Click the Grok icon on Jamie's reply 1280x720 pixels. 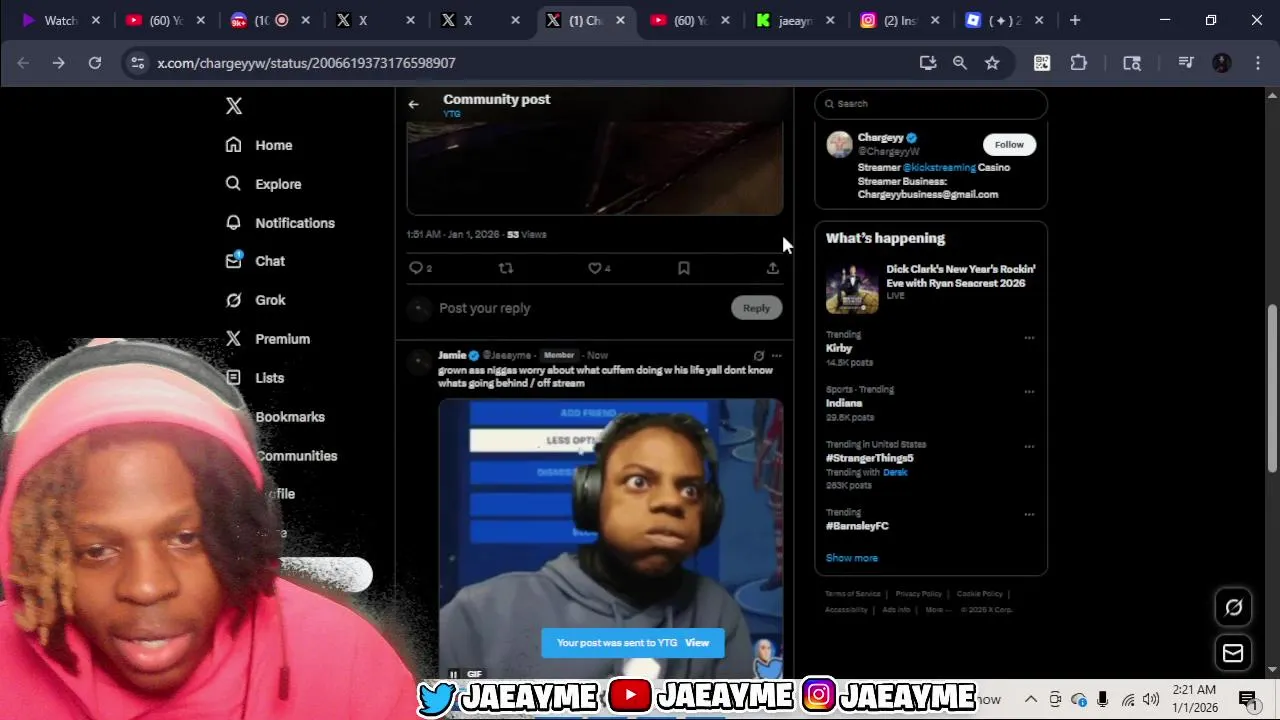[759, 355]
